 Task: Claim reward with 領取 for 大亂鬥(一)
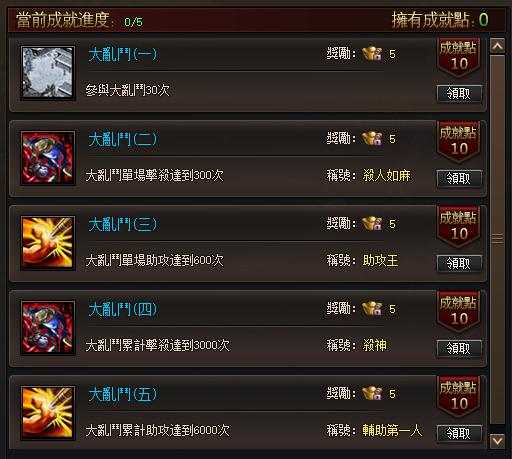click(459, 94)
